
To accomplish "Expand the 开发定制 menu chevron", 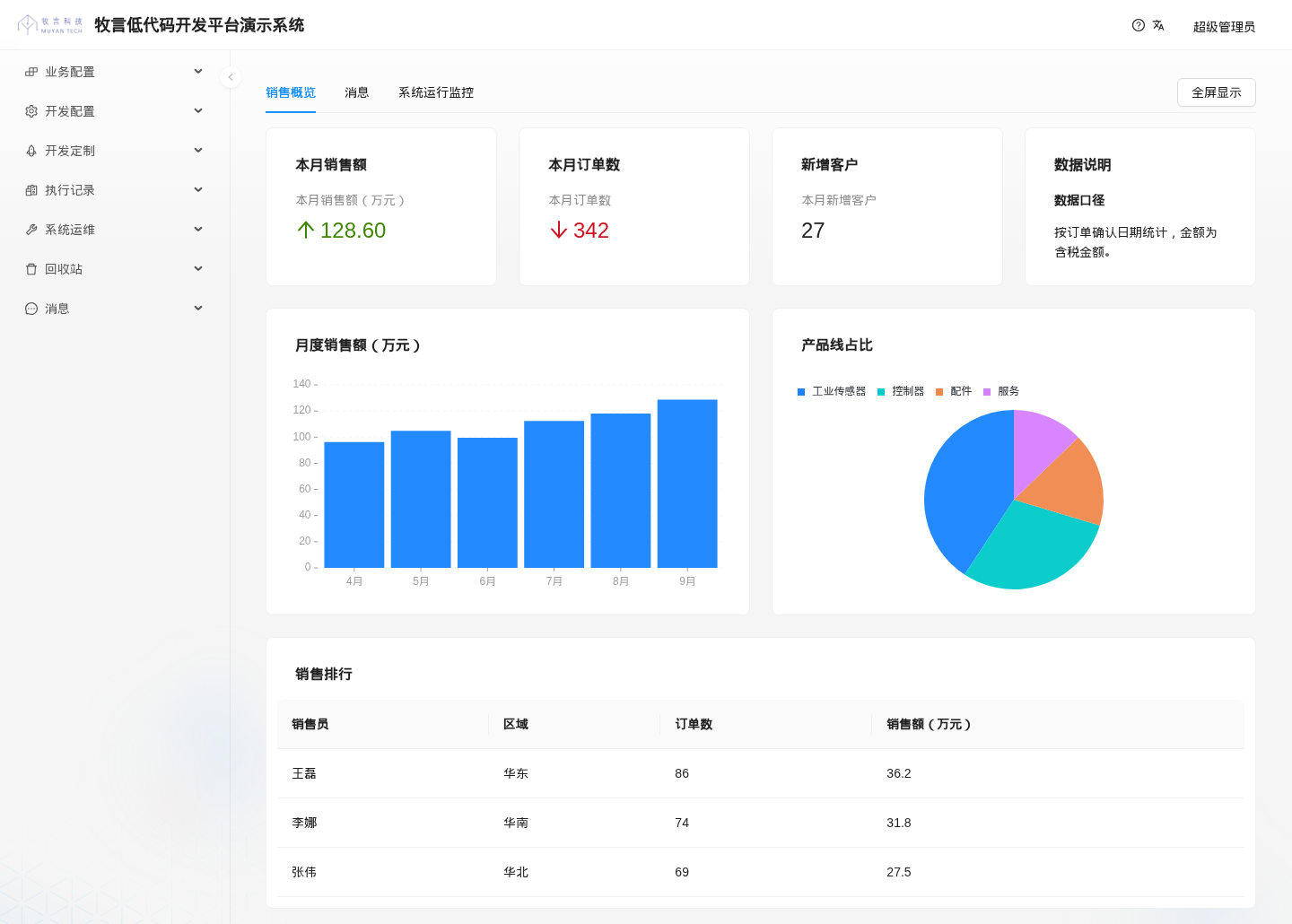I will pos(198,151).
